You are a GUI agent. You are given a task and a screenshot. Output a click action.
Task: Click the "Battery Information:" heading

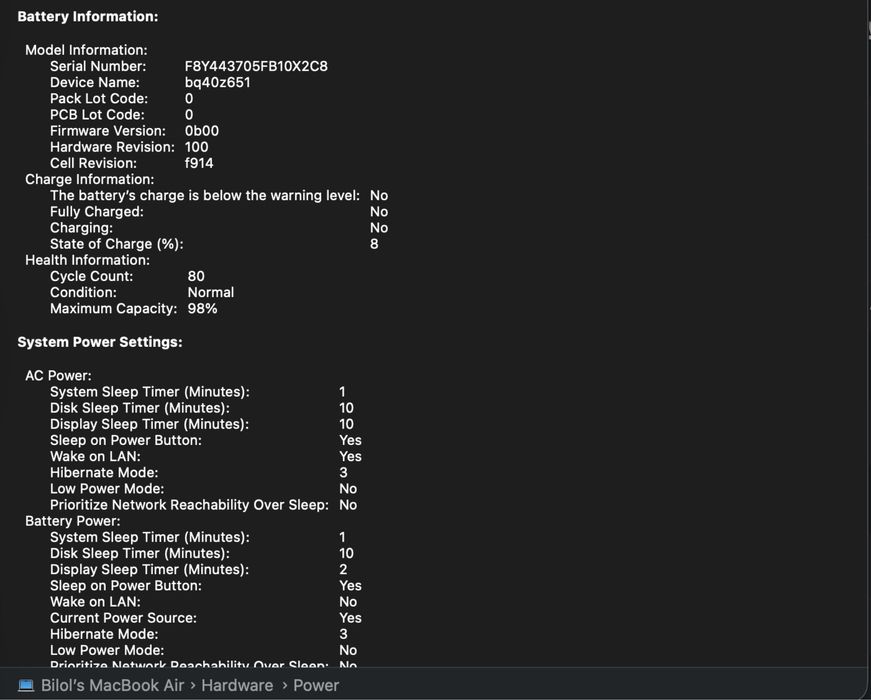(x=88, y=17)
